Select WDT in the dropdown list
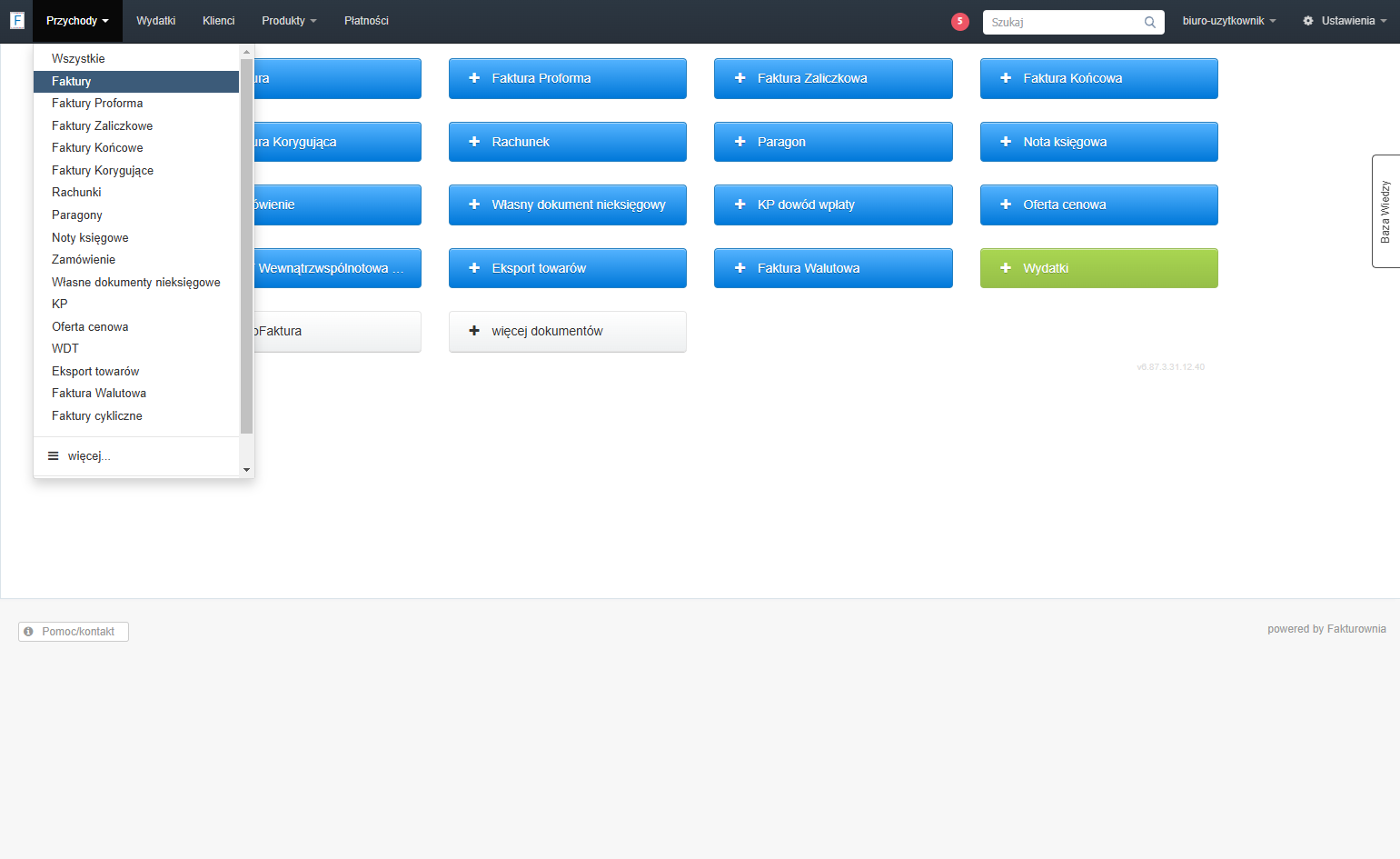Screen dimensions: 1400x859 pos(136,349)
